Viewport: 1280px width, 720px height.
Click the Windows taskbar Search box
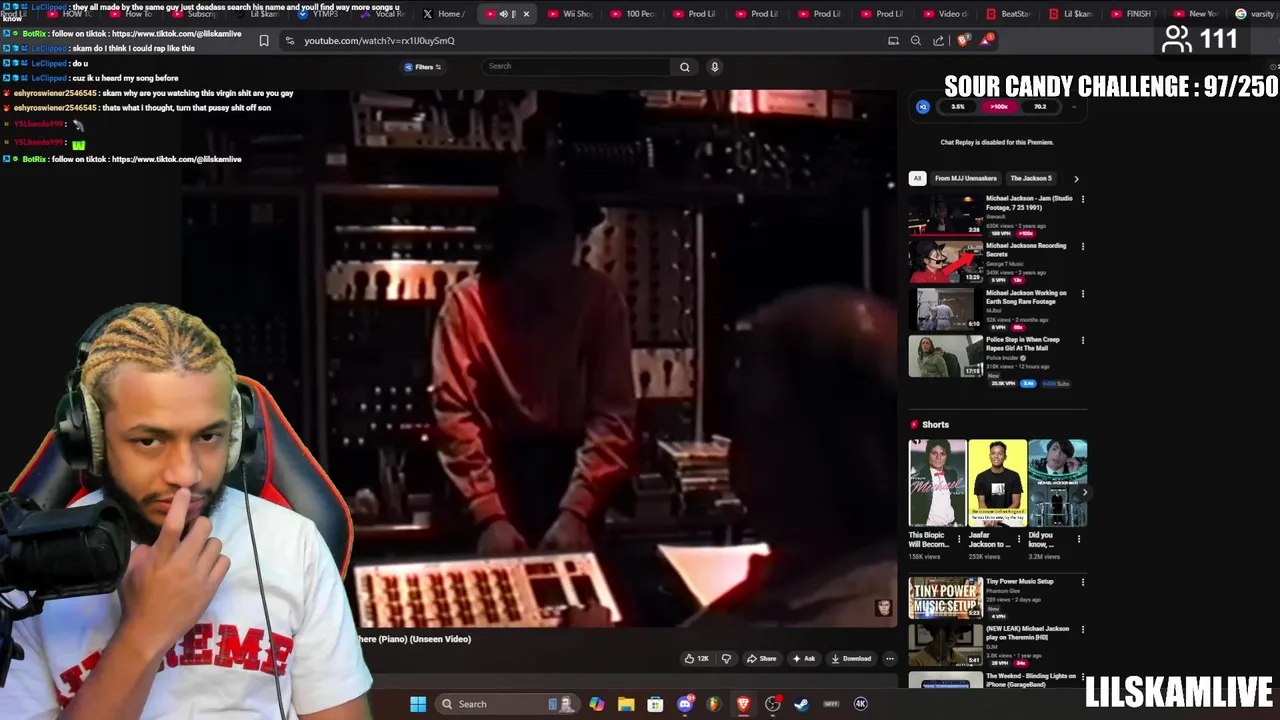[510, 704]
